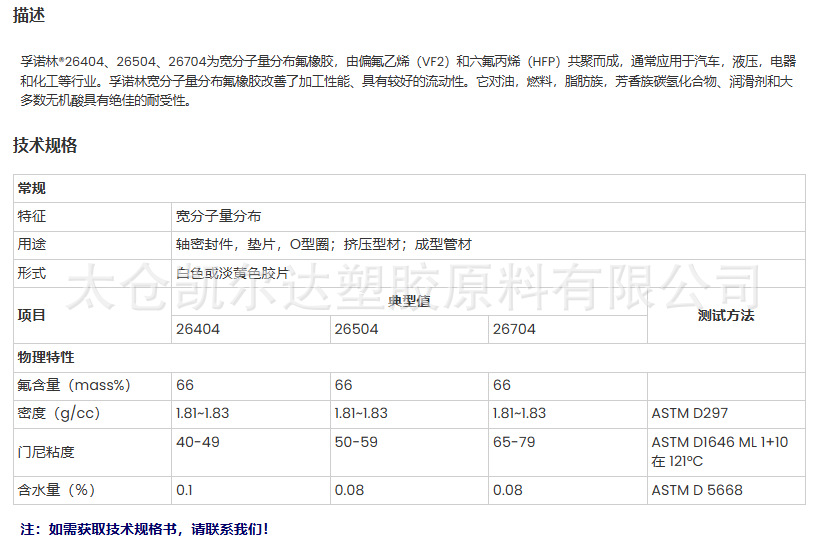Click the 50-59 Mooney viscosity value
This screenshot has height=555, width=827.
pyautogui.click(x=357, y=442)
